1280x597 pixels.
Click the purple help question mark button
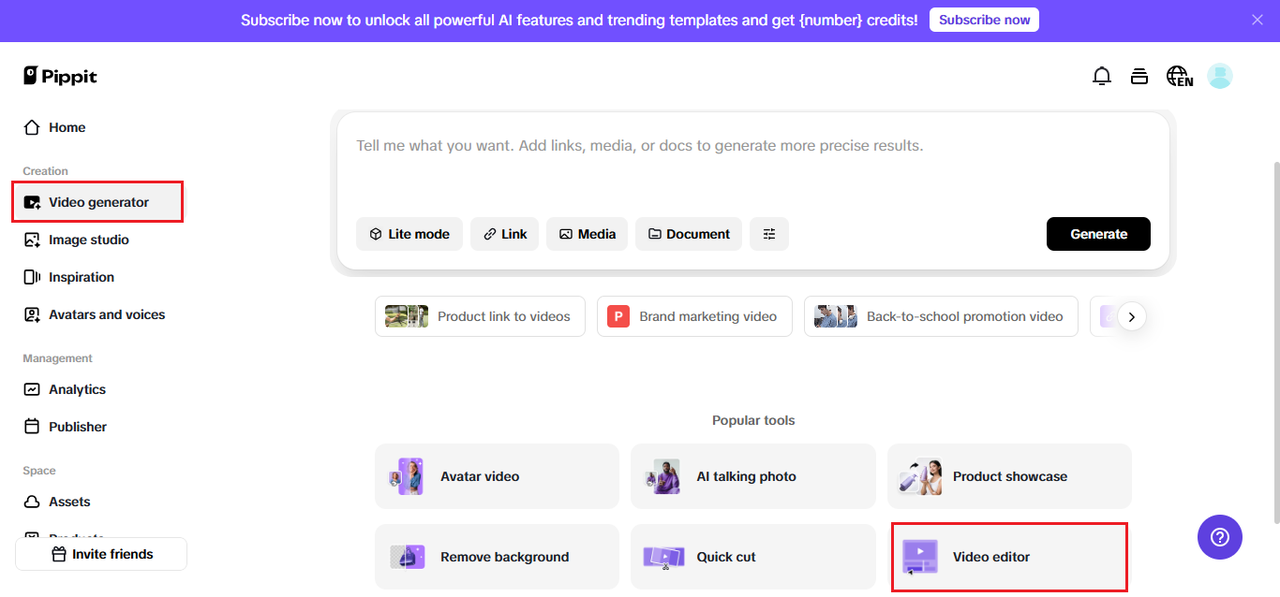[x=1220, y=537]
